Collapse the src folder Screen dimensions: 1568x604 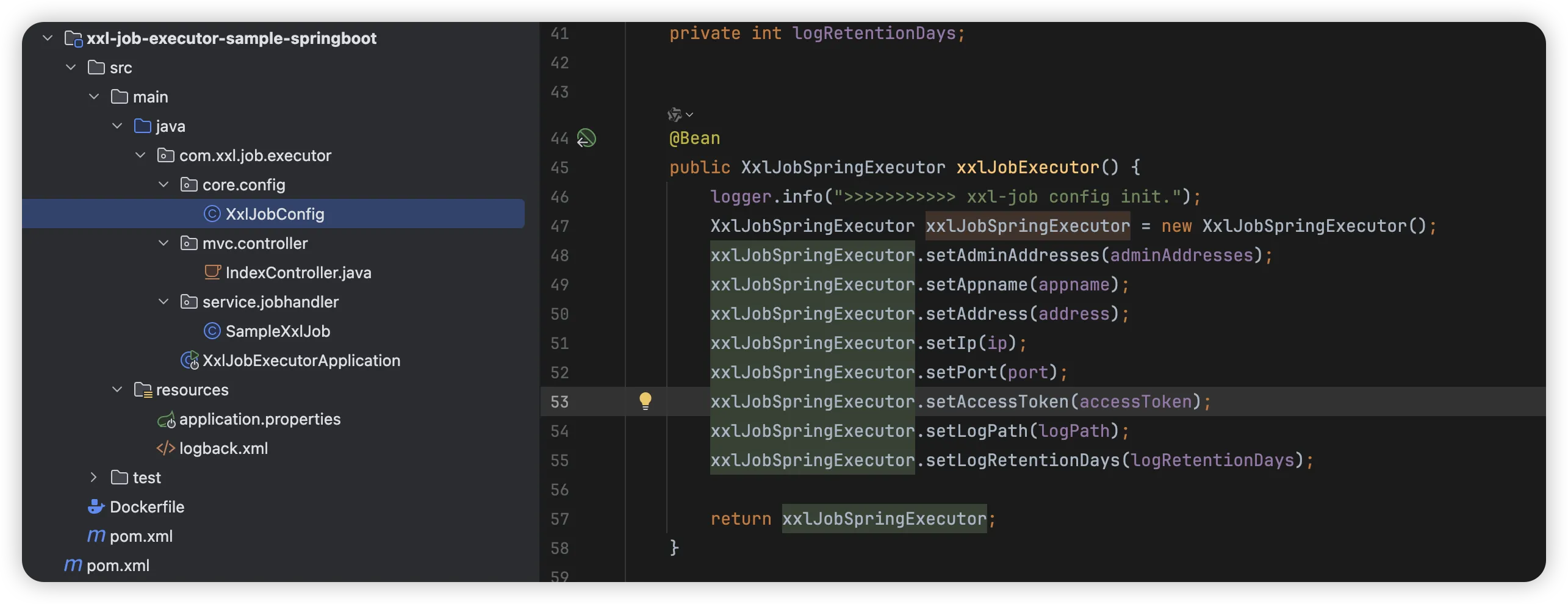[71, 68]
